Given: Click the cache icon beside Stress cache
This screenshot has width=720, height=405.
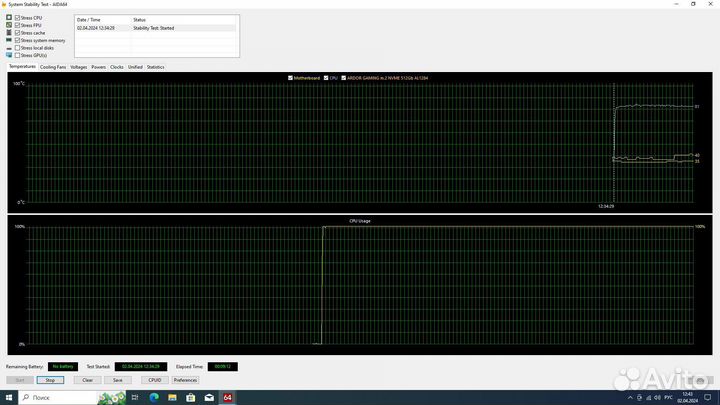Looking at the screenshot, I should tap(9, 33).
